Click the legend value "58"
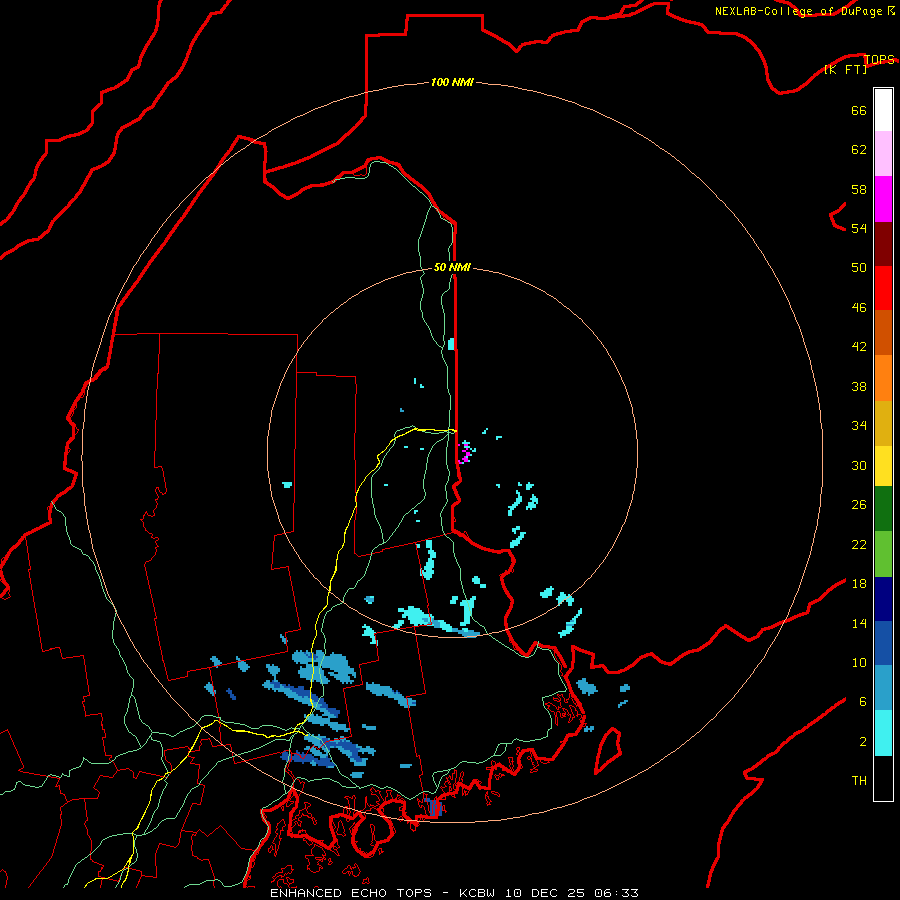Viewport: 900px width, 900px height. (859, 189)
